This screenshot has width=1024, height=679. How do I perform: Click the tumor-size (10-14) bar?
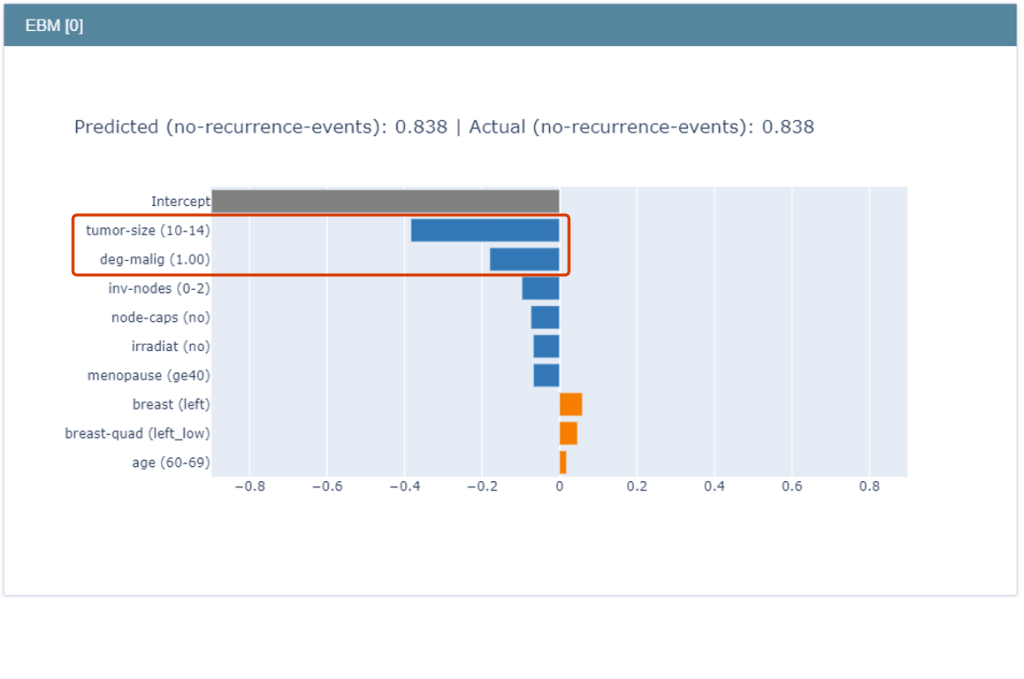[485, 230]
